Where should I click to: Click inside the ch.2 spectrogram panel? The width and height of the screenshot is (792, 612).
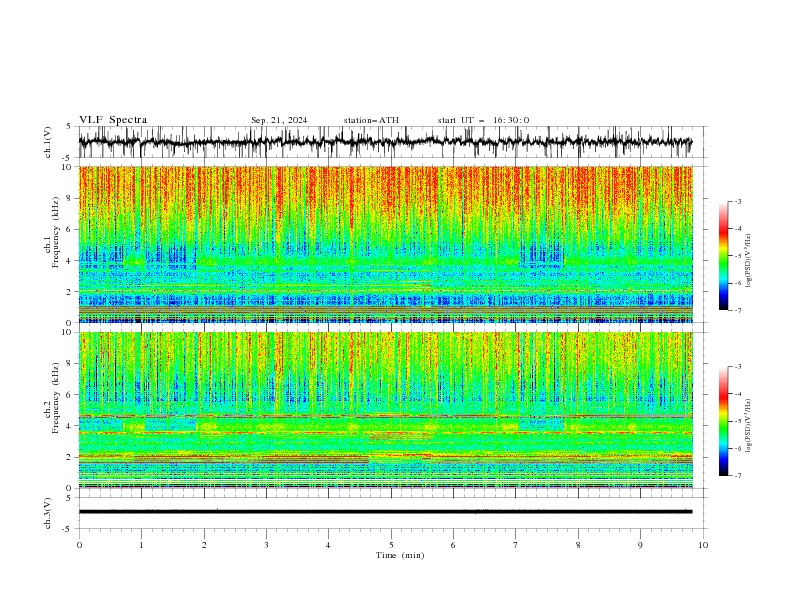pyautogui.click(x=386, y=410)
